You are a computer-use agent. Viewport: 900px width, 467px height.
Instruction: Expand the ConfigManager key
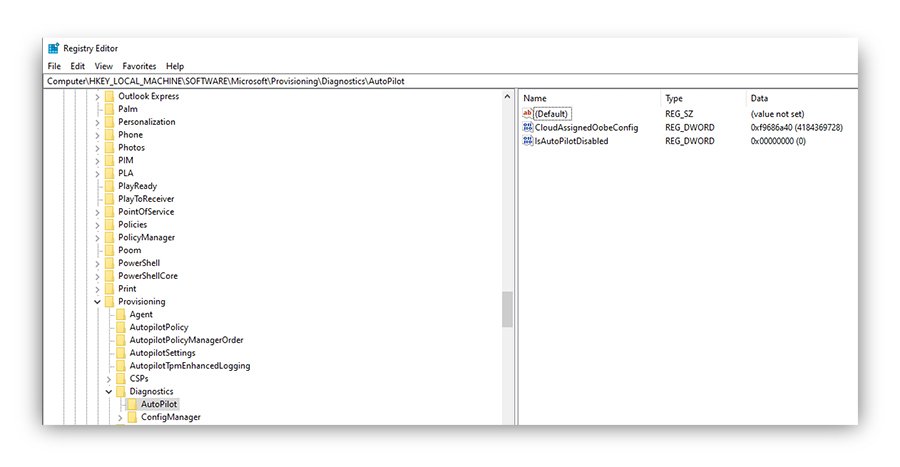tap(120, 418)
